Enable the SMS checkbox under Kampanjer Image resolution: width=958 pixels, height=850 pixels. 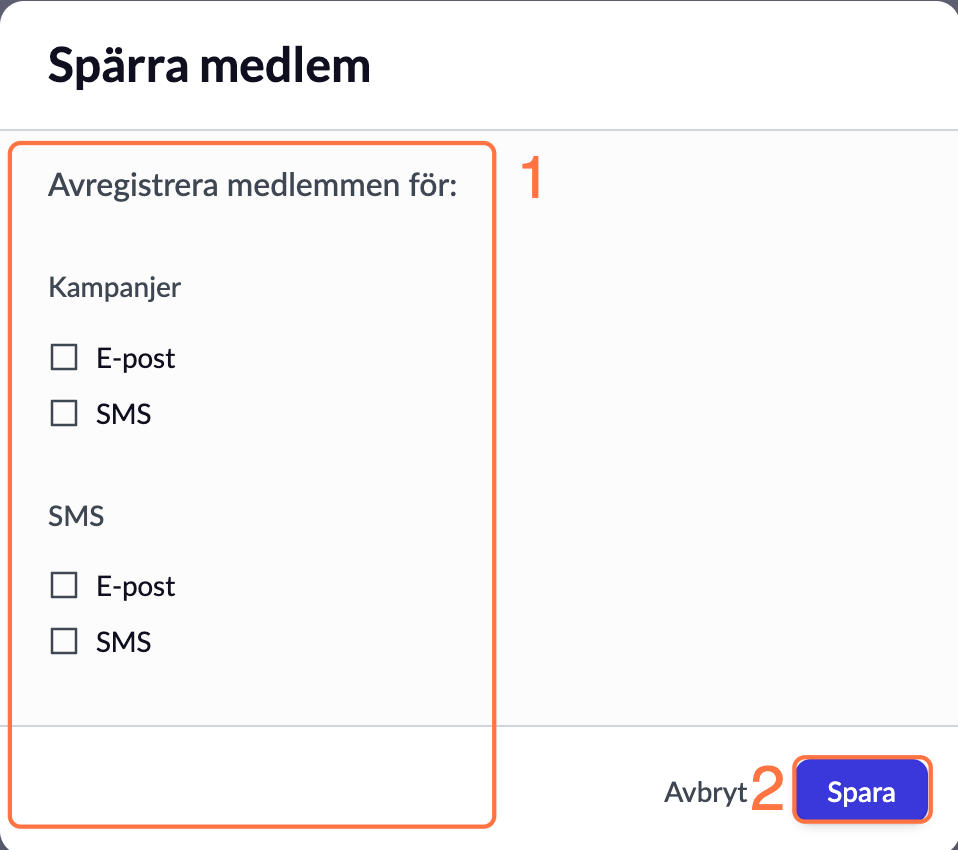[64, 414]
